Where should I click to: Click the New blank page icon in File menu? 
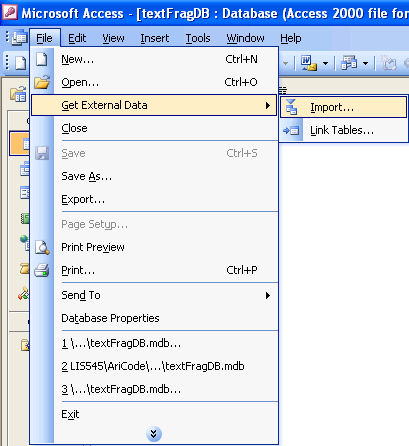[x=42, y=59]
